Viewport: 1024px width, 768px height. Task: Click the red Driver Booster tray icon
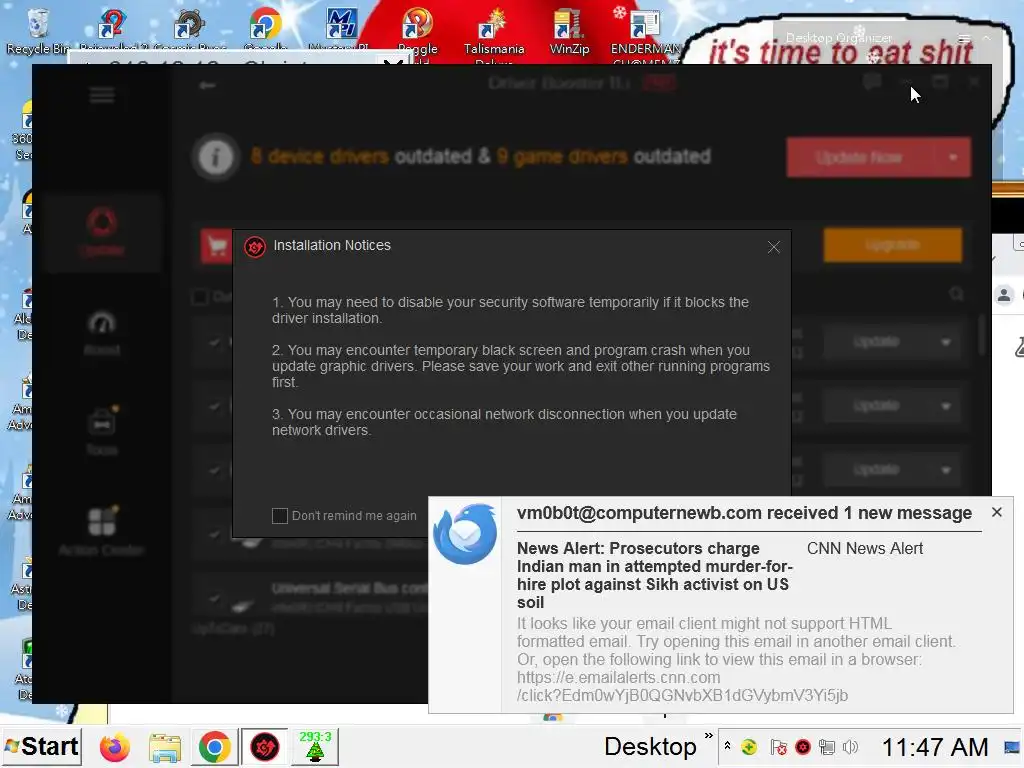[803, 747]
